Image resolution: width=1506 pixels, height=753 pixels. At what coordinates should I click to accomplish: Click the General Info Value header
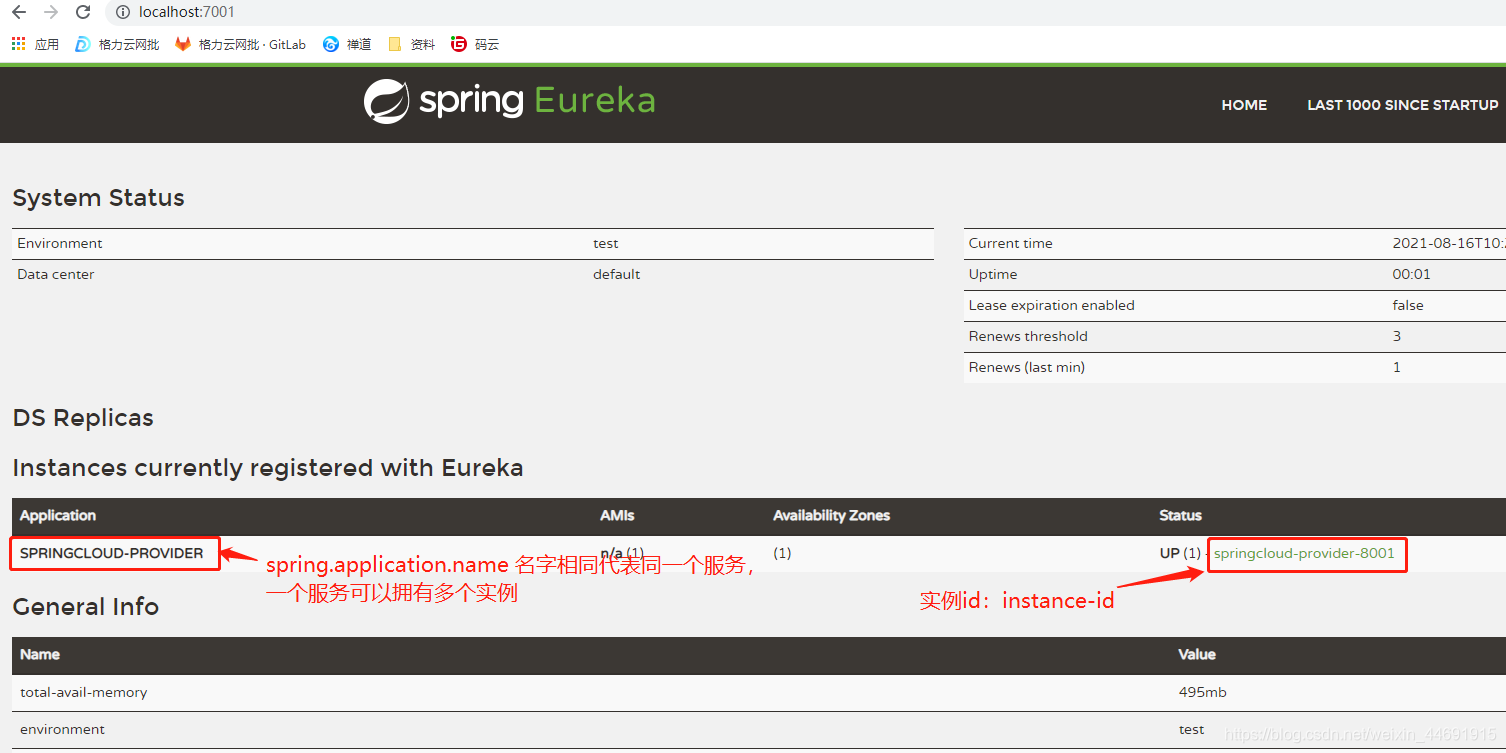tap(1197, 655)
